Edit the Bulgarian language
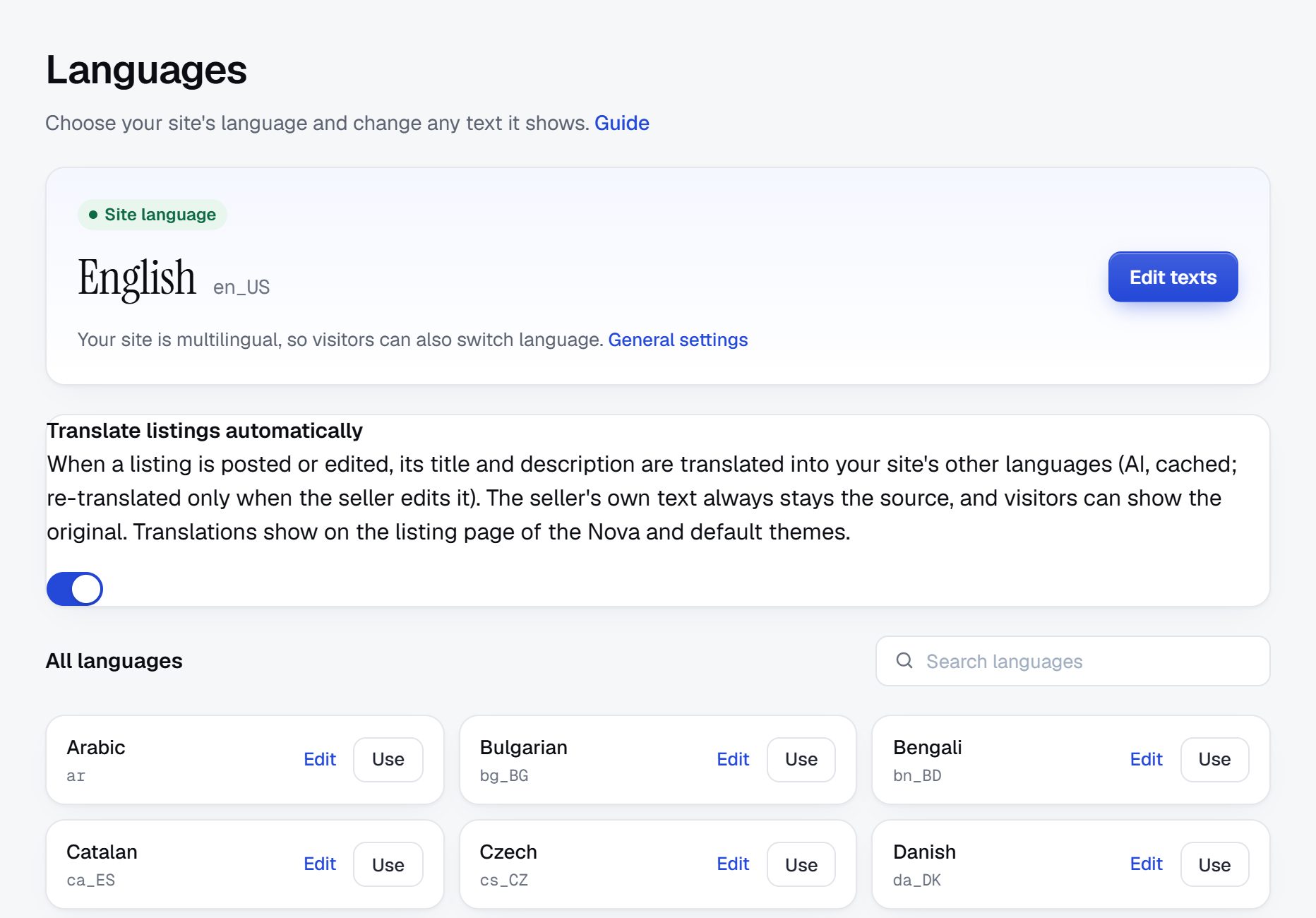Screen dimensions: 1316x918 pyautogui.click(x=732, y=759)
